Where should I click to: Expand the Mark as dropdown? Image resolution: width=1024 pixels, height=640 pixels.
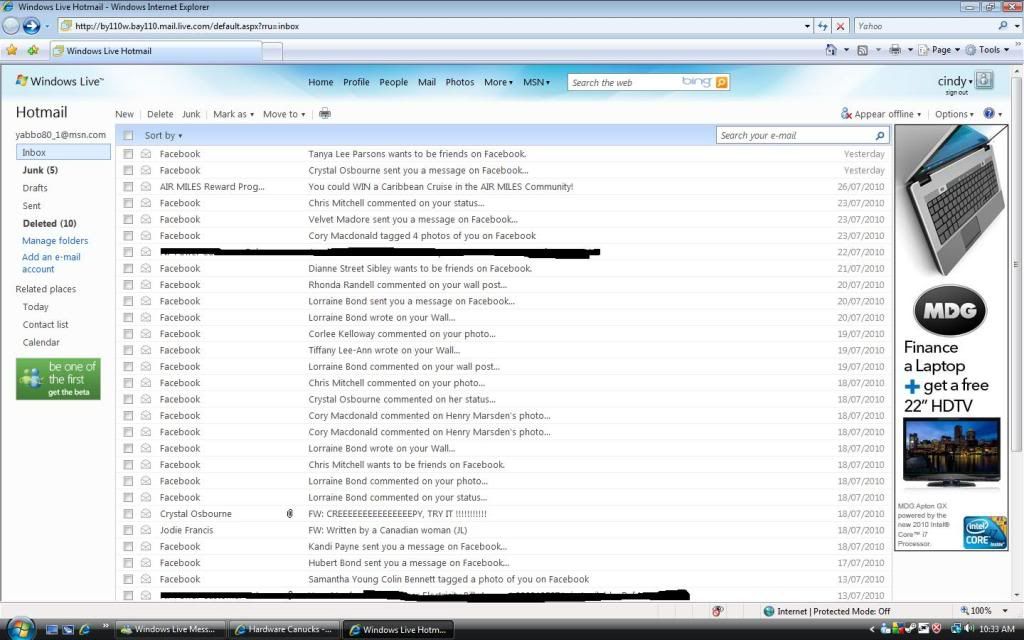(233, 114)
